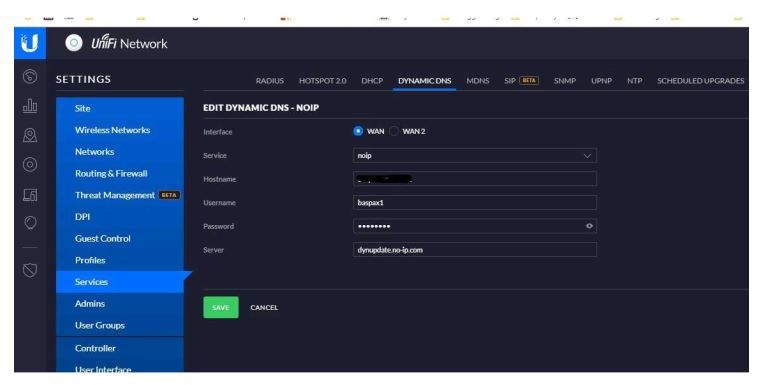
Task: Open the Threat shield icon in sidebar
Action: (x=30, y=270)
